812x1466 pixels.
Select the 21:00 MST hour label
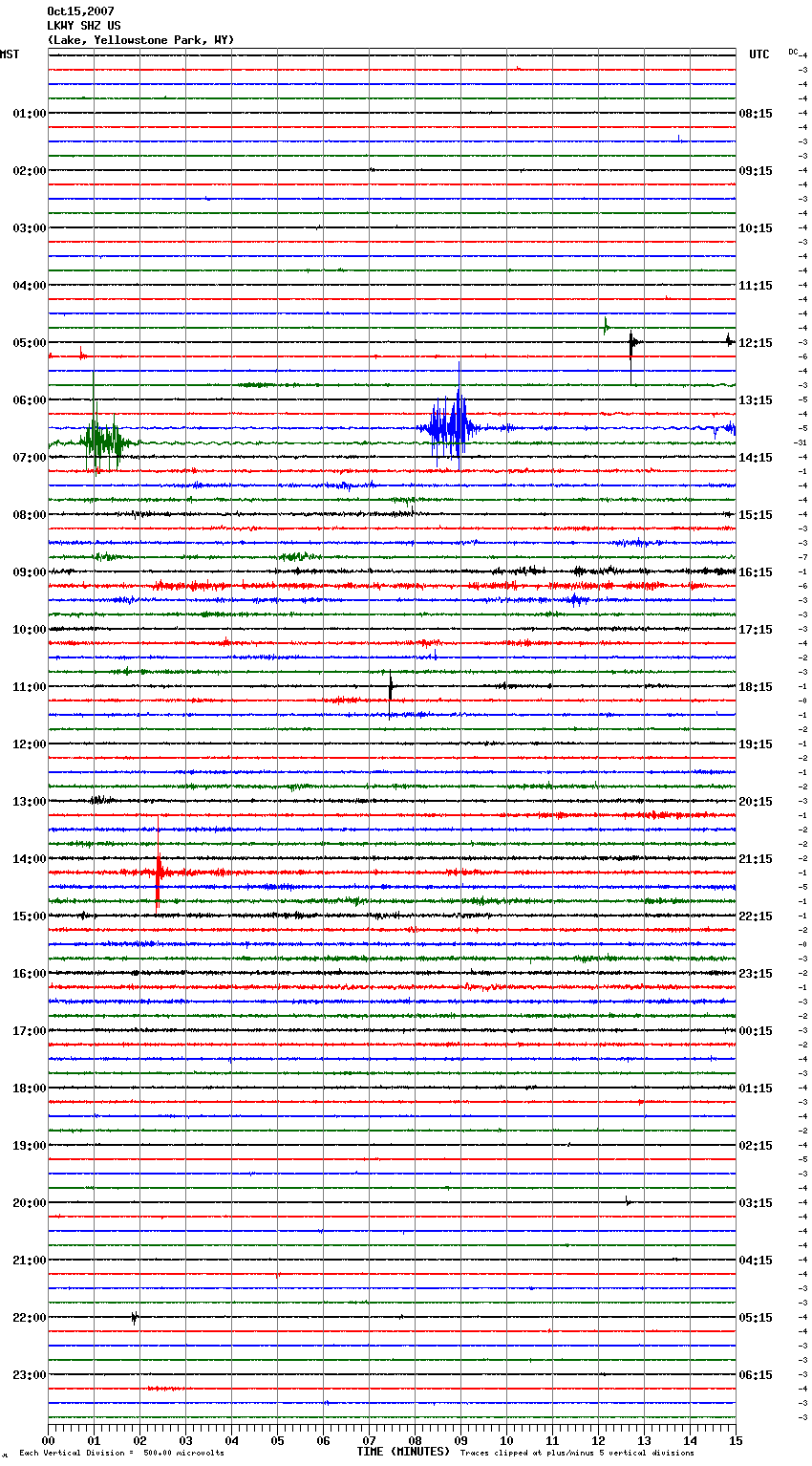tap(29, 1261)
